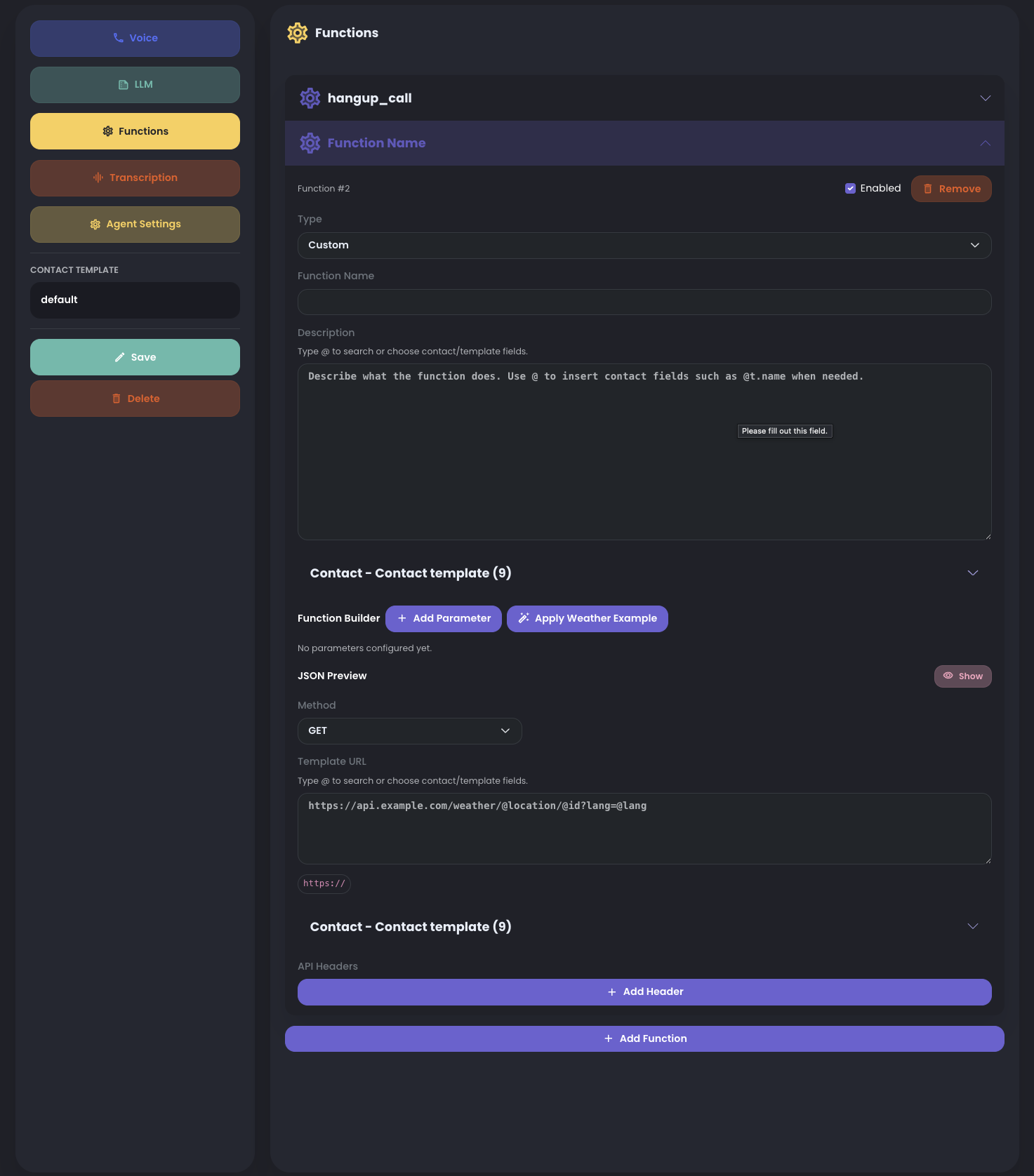Image resolution: width=1034 pixels, height=1176 pixels.
Task: Select the Functions sidebar tab
Action: (135, 131)
